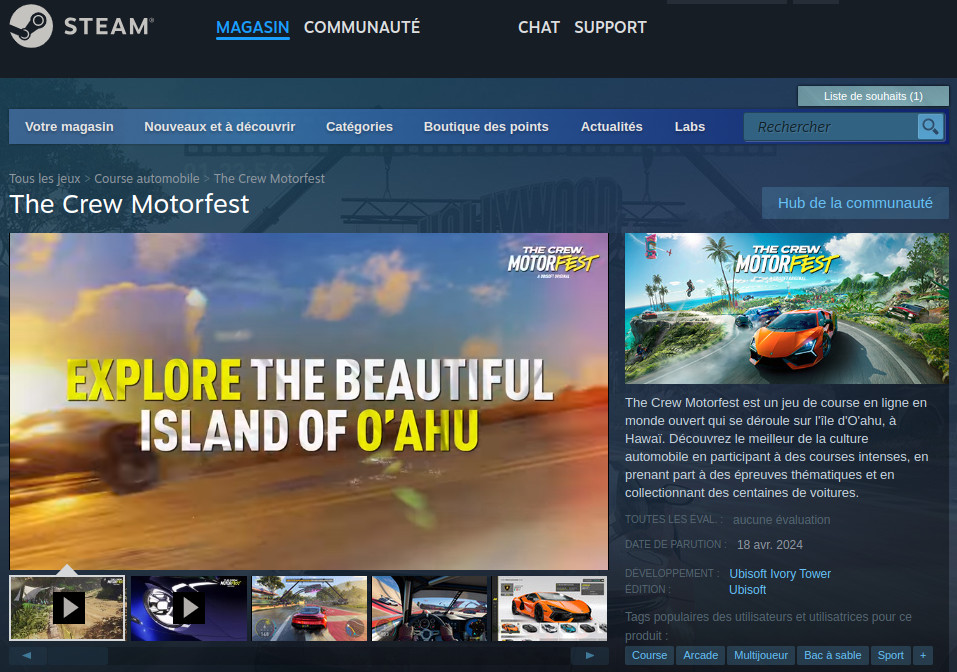Open the Labs section
The image size is (957, 672).
(690, 127)
